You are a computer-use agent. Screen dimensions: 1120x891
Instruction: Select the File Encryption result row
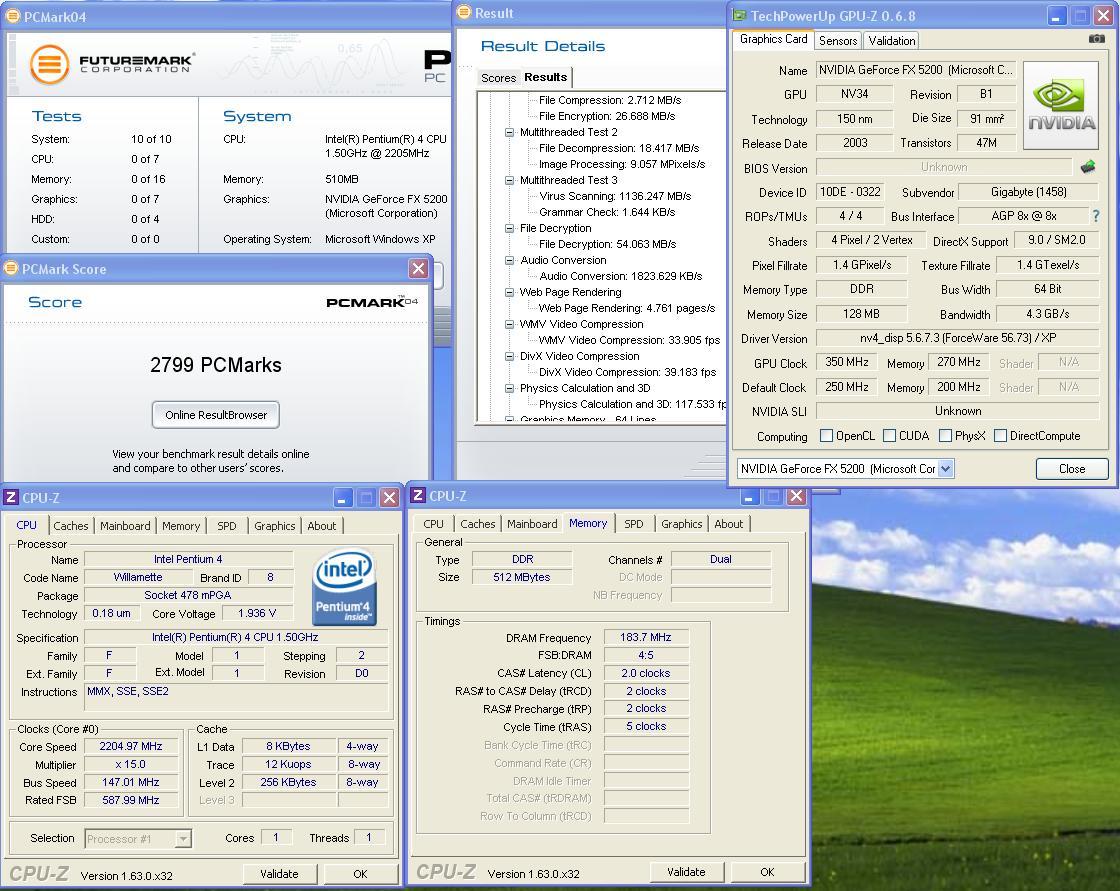(607, 116)
